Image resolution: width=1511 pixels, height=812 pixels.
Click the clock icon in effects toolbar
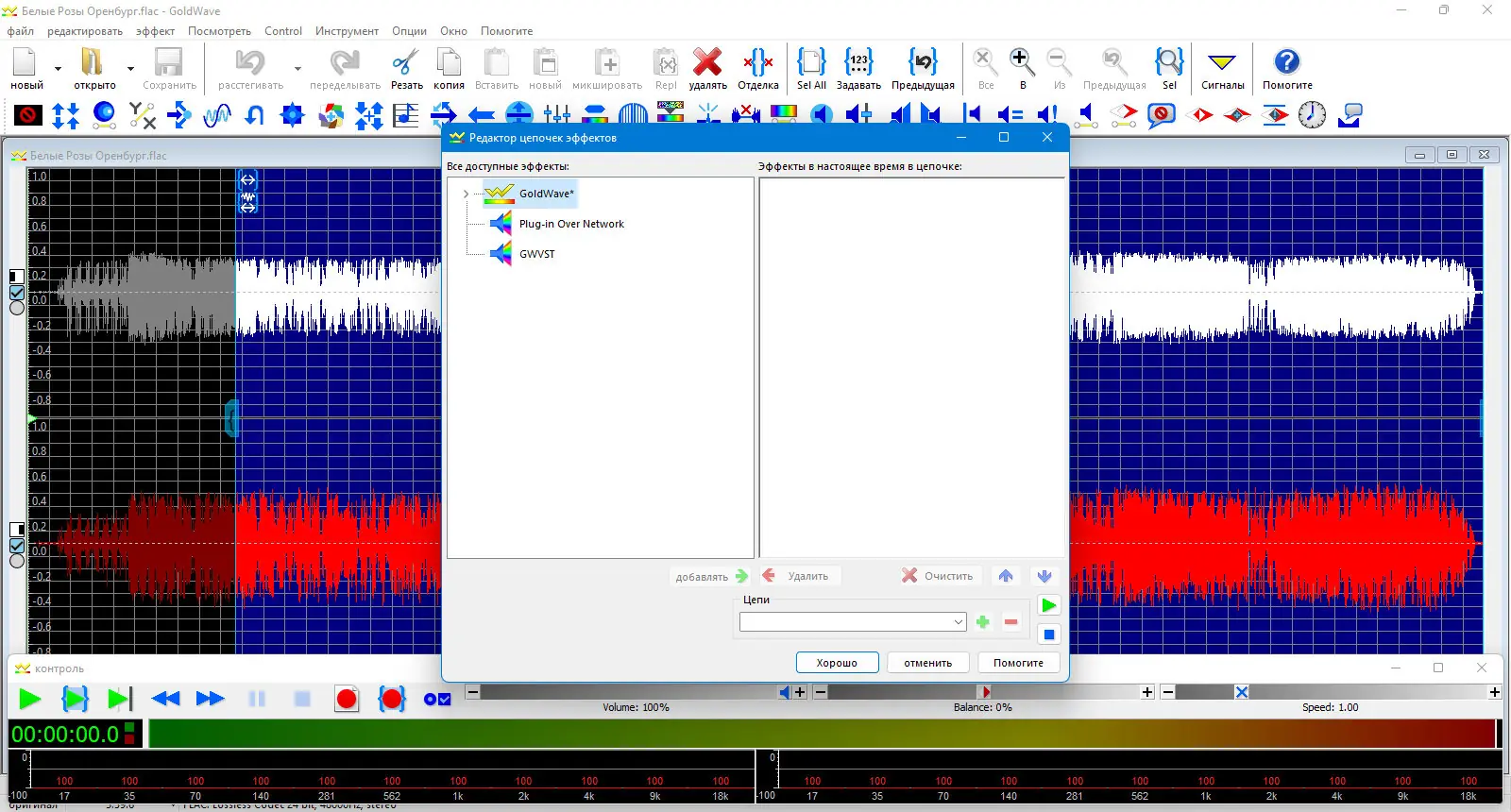click(x=1312, y=115)
